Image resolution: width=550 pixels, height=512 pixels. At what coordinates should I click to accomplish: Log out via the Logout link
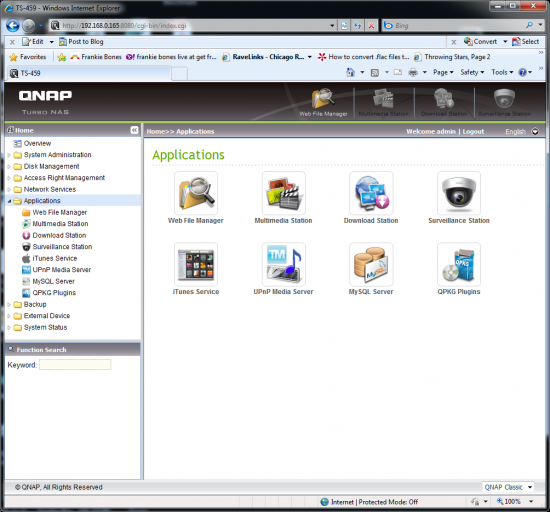473,132
